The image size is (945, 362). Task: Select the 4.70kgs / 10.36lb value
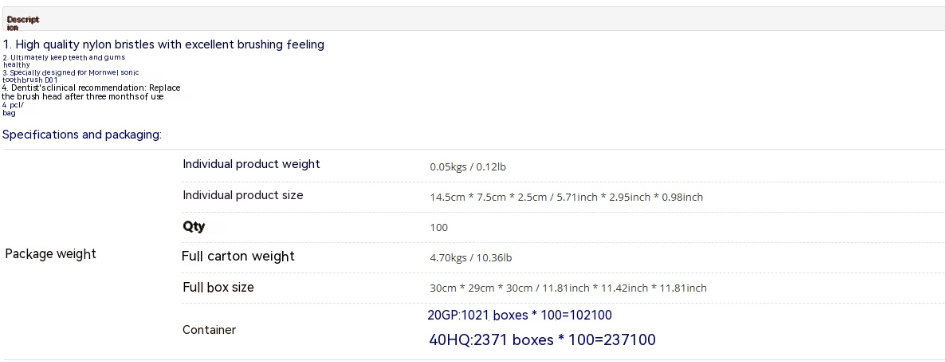[x=471, y=258]
